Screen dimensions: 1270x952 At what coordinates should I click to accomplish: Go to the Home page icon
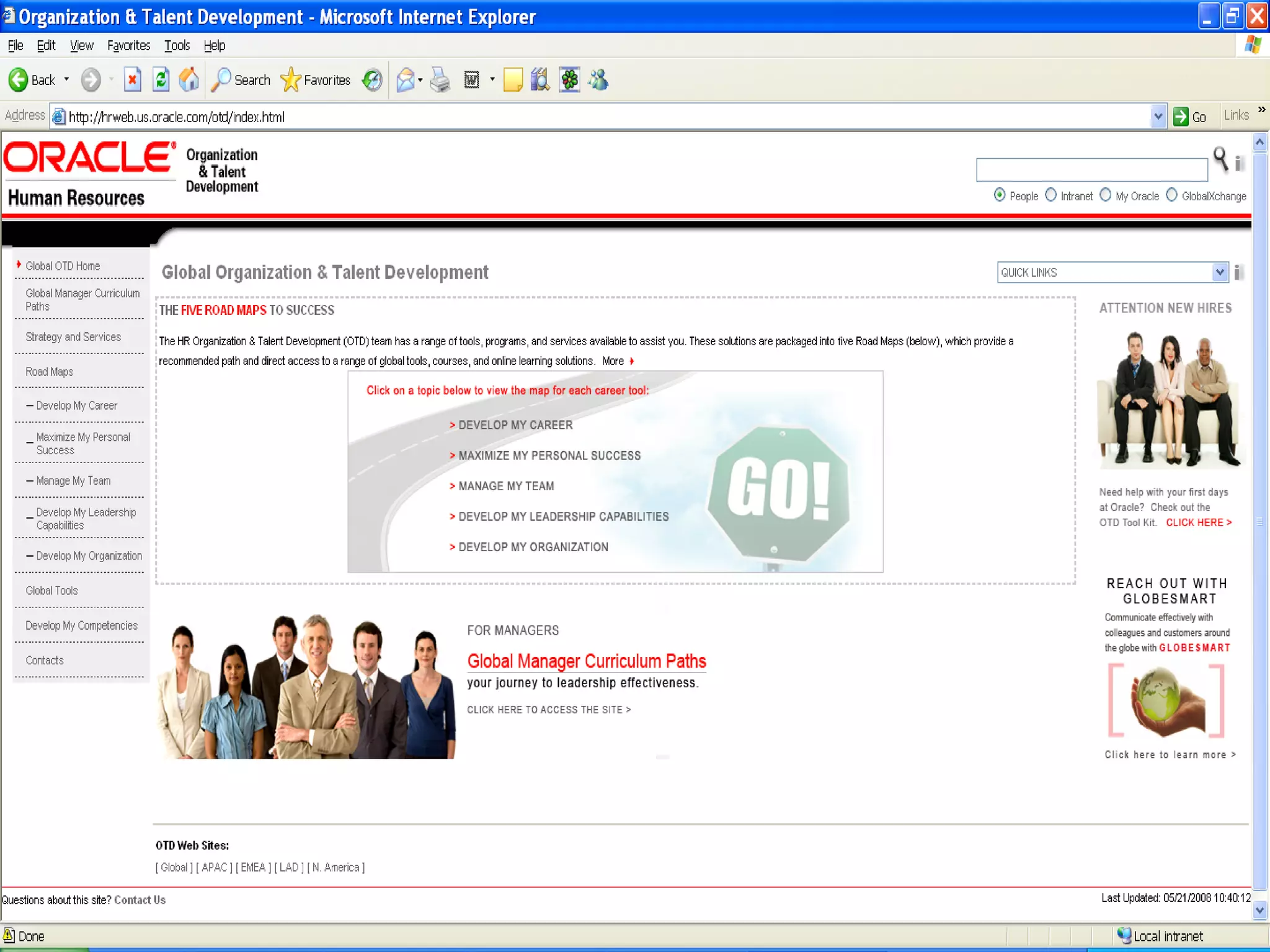point(189,80)
